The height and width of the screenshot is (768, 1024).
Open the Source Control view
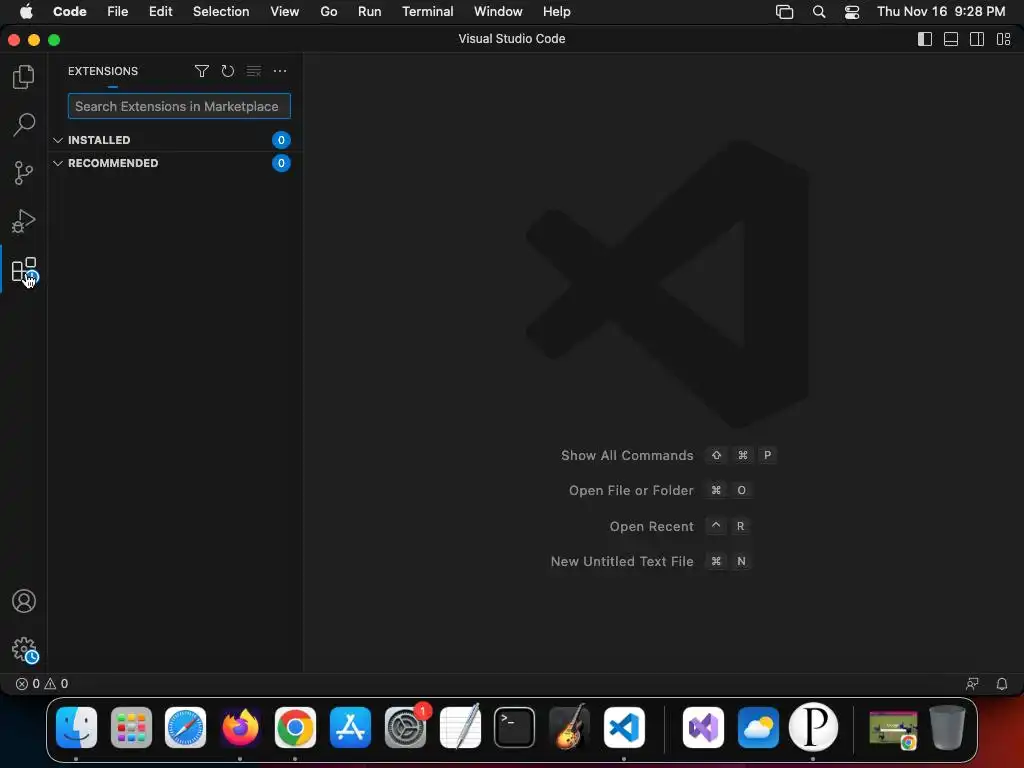point(24,173)
